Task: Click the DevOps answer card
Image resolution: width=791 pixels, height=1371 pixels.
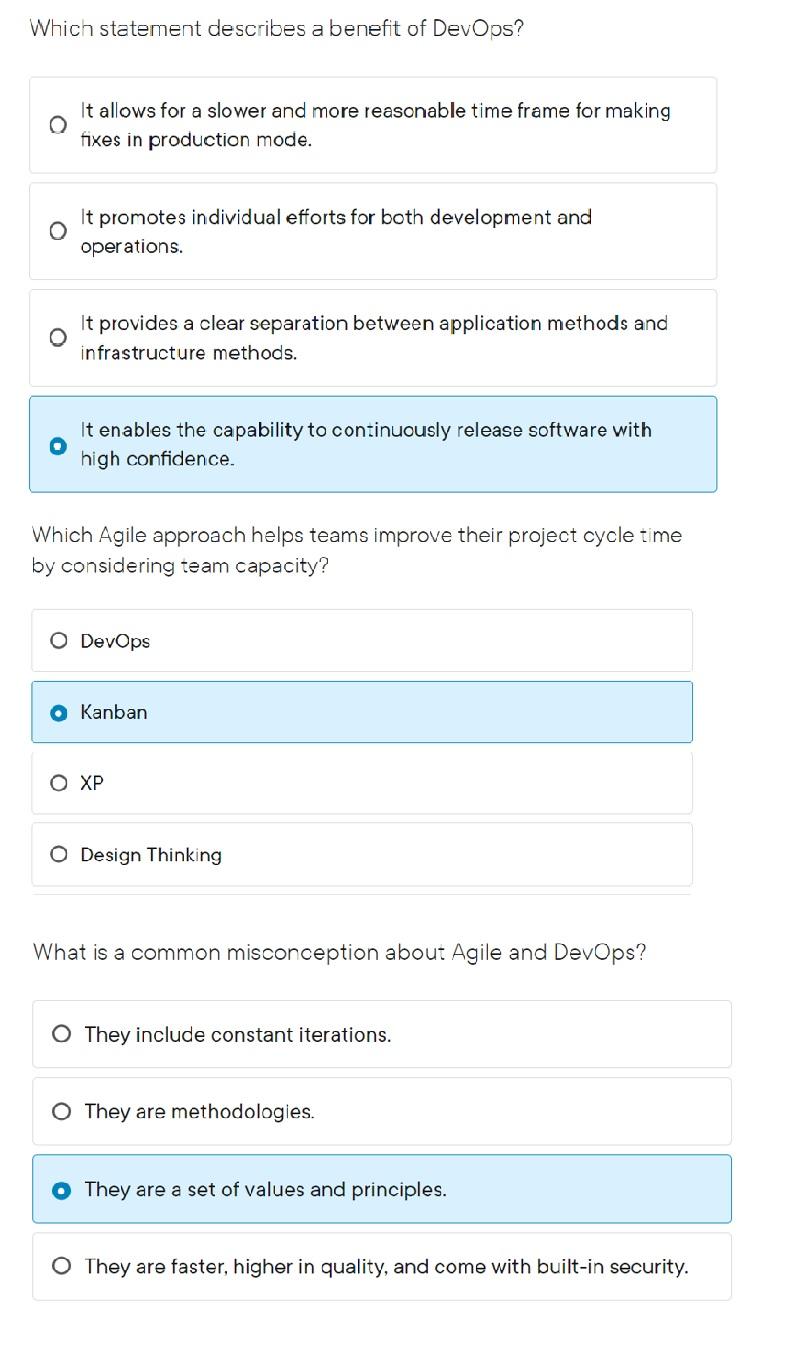Action: (x=362, y=640)
